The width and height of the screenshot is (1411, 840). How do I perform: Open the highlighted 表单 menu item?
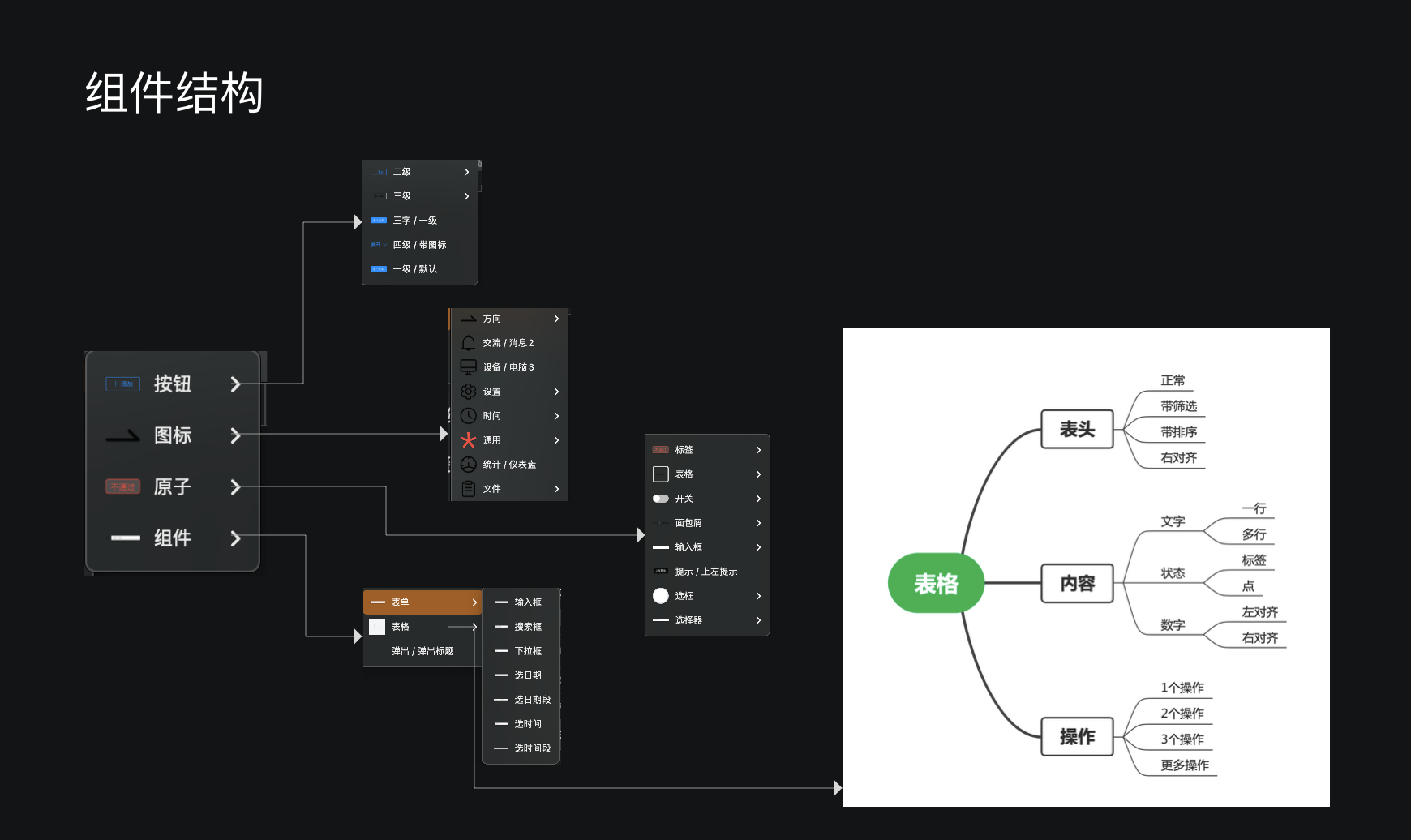point(422,602)
